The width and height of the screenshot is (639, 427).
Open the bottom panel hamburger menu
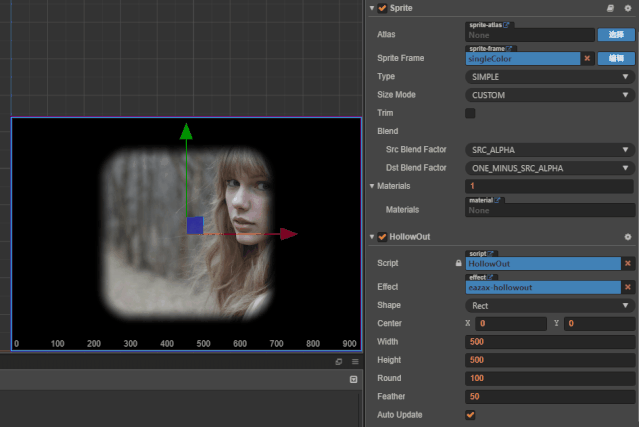[354, 361]
